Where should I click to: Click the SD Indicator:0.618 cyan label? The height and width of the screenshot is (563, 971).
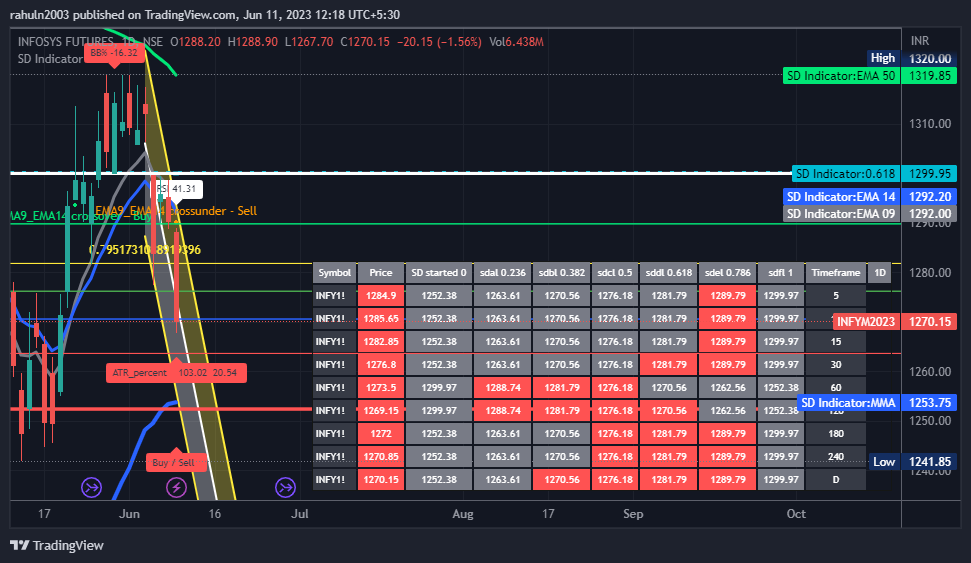point(874,174)
